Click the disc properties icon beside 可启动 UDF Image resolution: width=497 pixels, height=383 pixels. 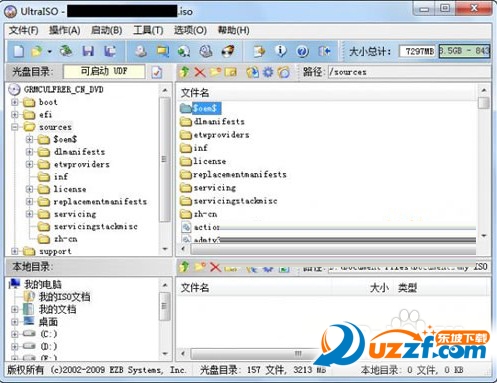pyautogui.click(x=157, y=72)
